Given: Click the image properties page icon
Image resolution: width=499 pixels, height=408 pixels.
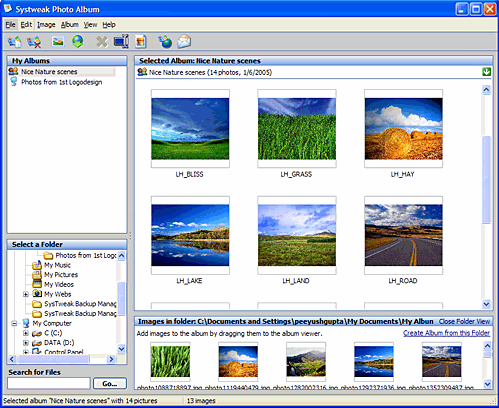Looking at the screenshot, I should (x=141, y=42).
